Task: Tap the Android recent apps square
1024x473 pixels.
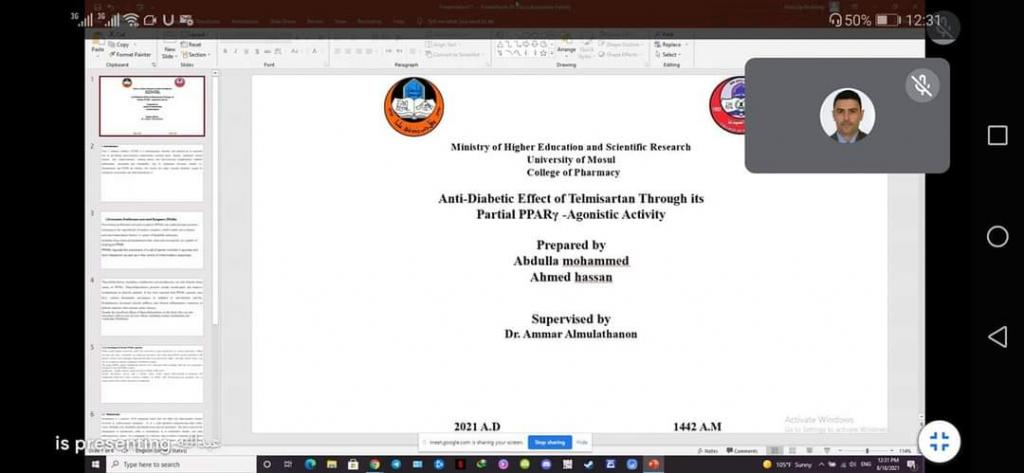Action: [x=997, y=135]
